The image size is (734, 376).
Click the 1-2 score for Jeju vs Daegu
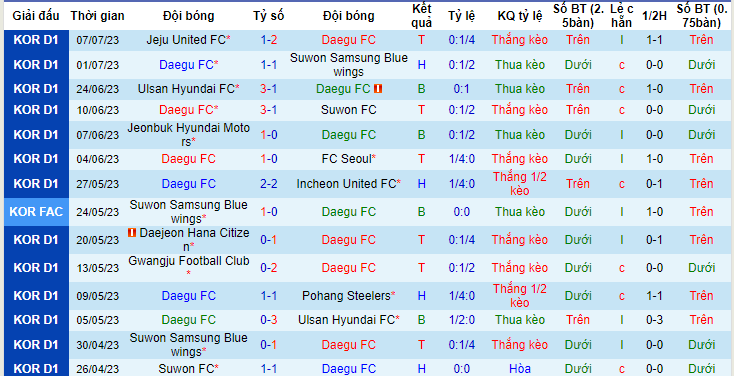[269, 40]
